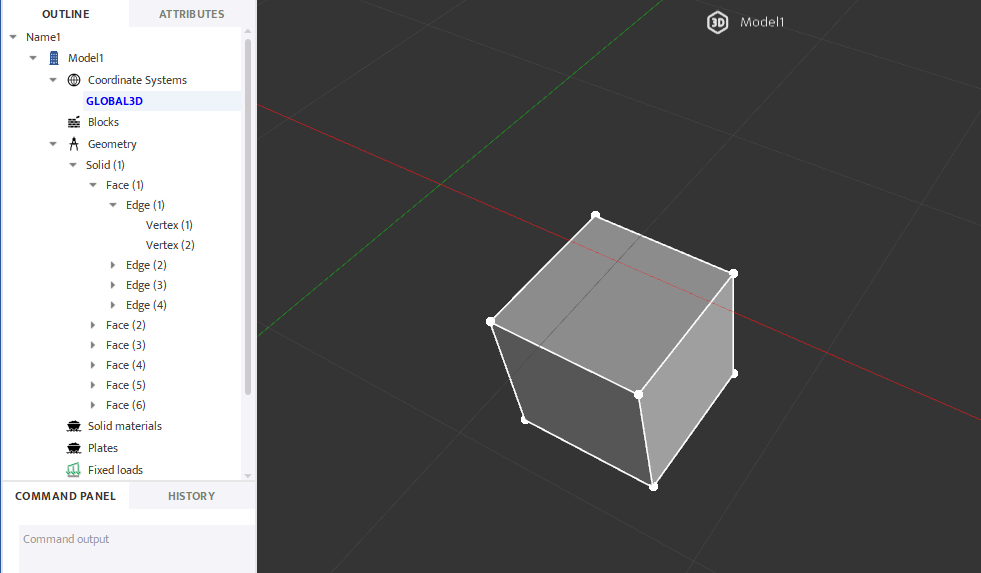Select the Solid materials label

125,426
